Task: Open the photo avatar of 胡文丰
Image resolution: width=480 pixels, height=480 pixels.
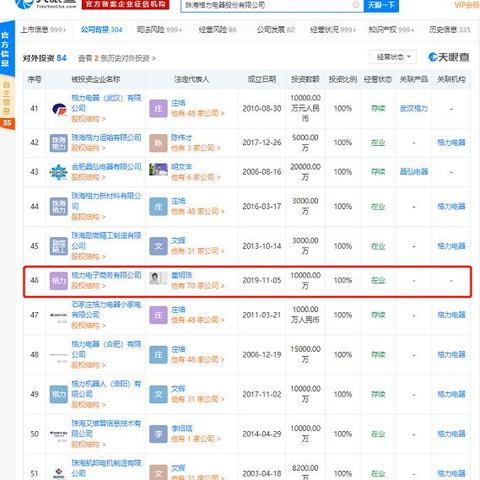Action: coord(158,169)
